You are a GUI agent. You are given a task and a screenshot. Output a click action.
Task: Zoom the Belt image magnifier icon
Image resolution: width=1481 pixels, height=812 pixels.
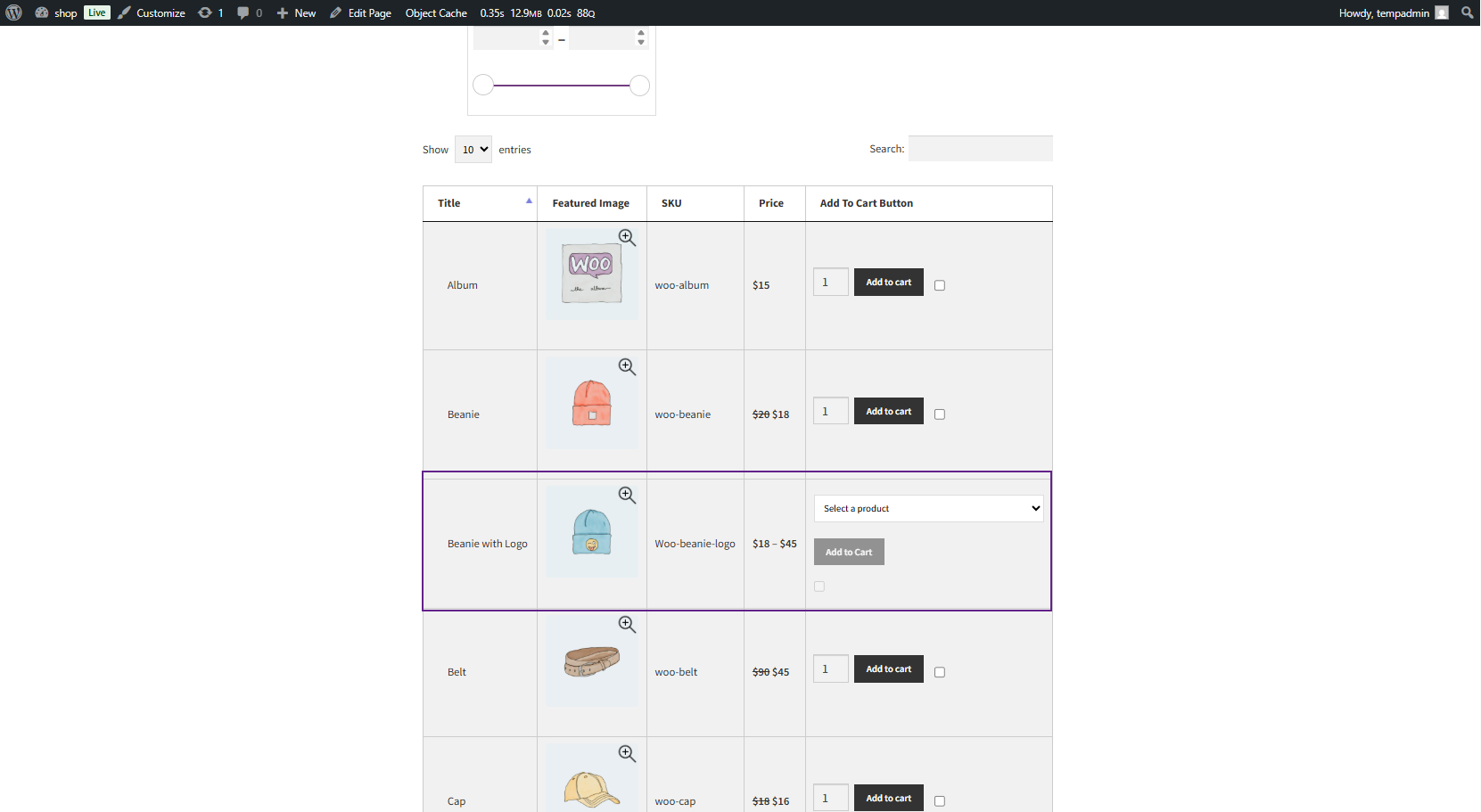(627, 624)
